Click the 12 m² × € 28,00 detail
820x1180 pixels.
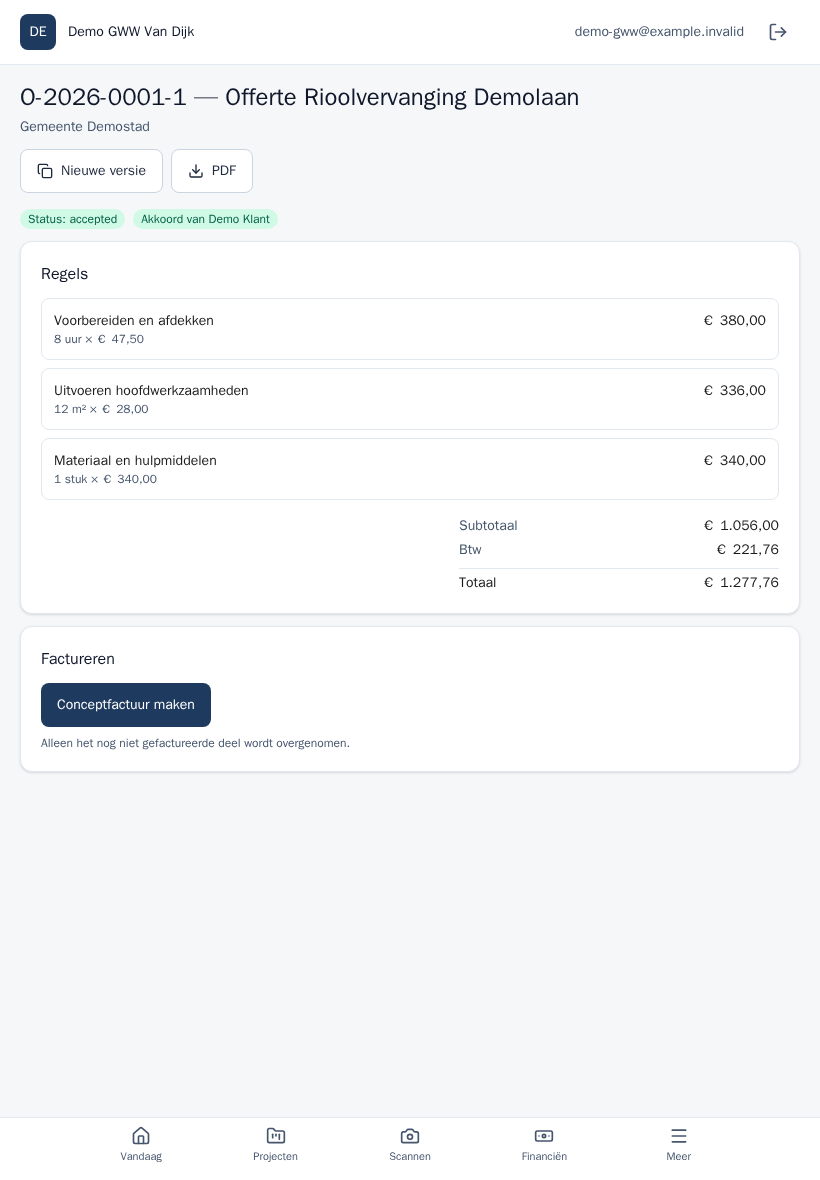tap(101, 409)
